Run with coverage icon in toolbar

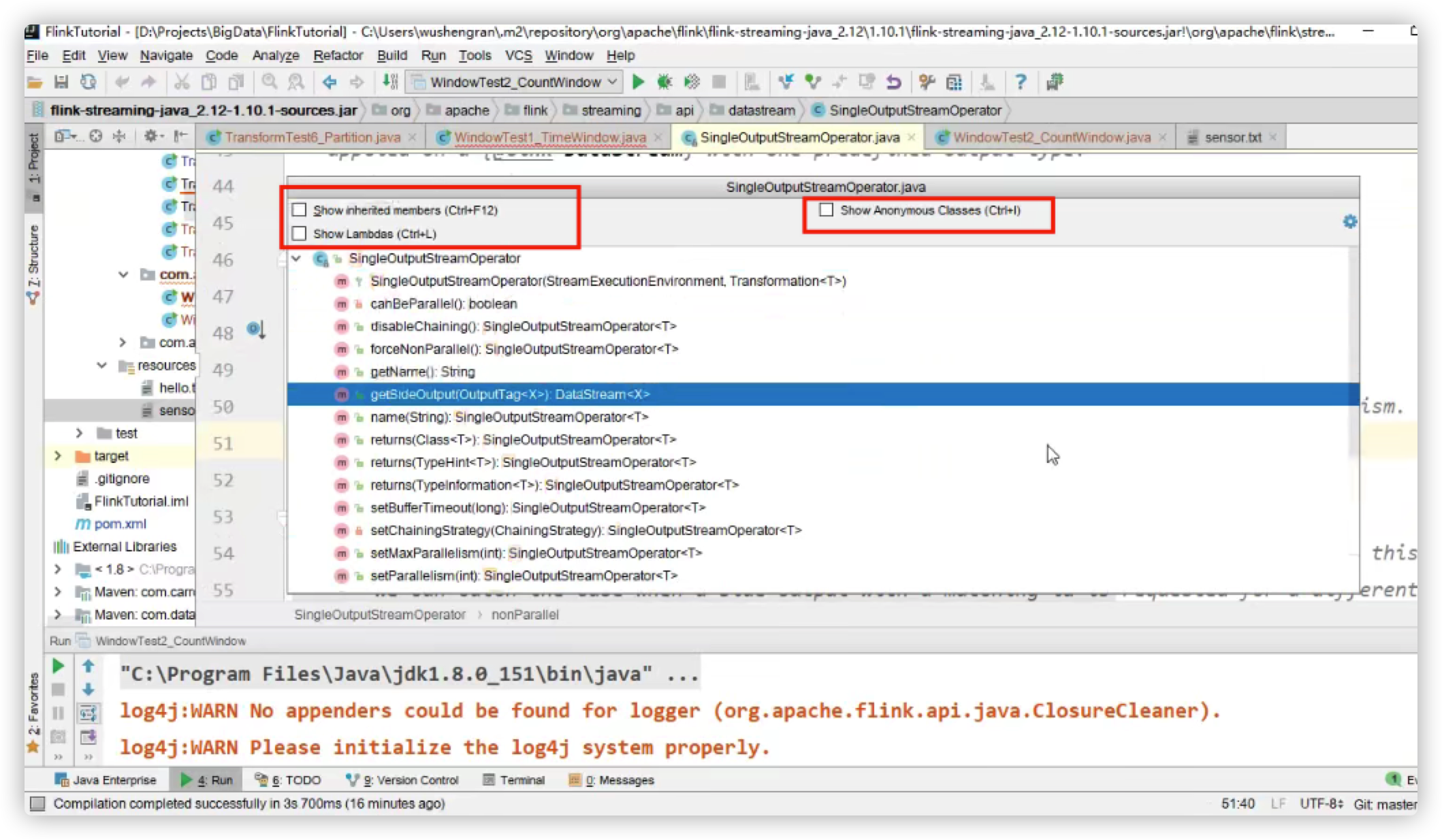point(692,82)
